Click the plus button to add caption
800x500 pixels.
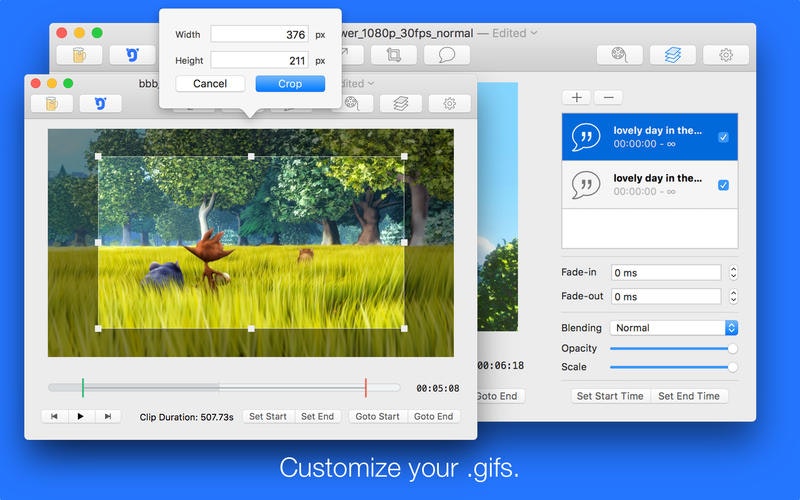point(577,97)
